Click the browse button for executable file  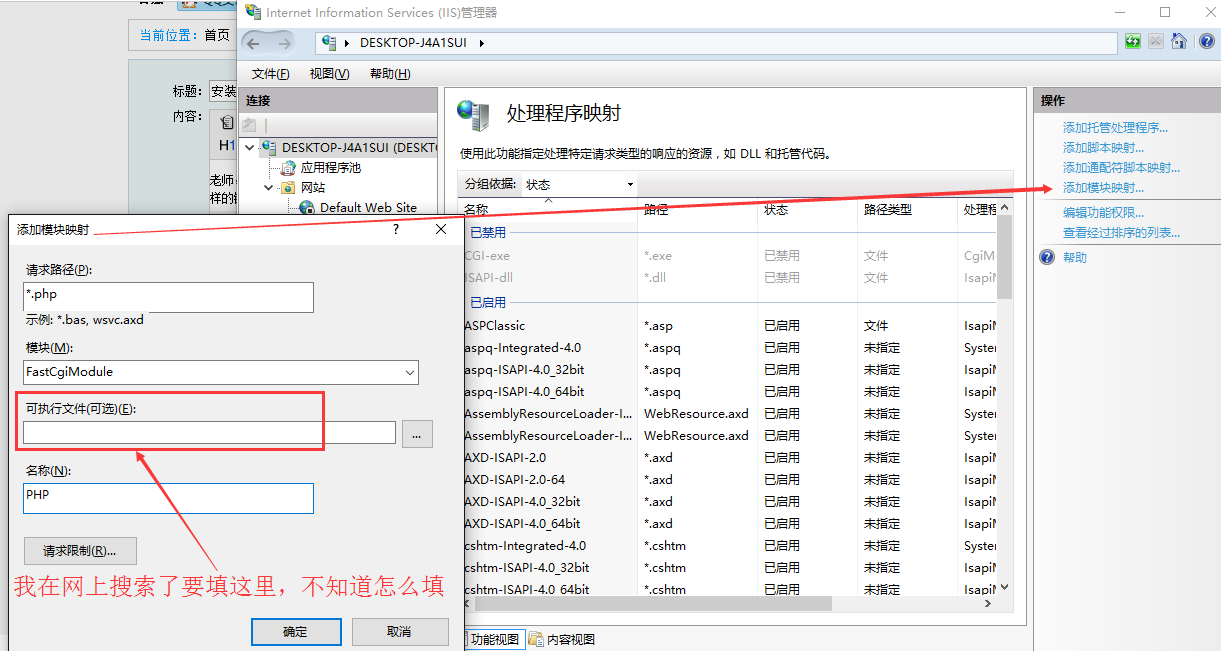click(x=417, y=434)
